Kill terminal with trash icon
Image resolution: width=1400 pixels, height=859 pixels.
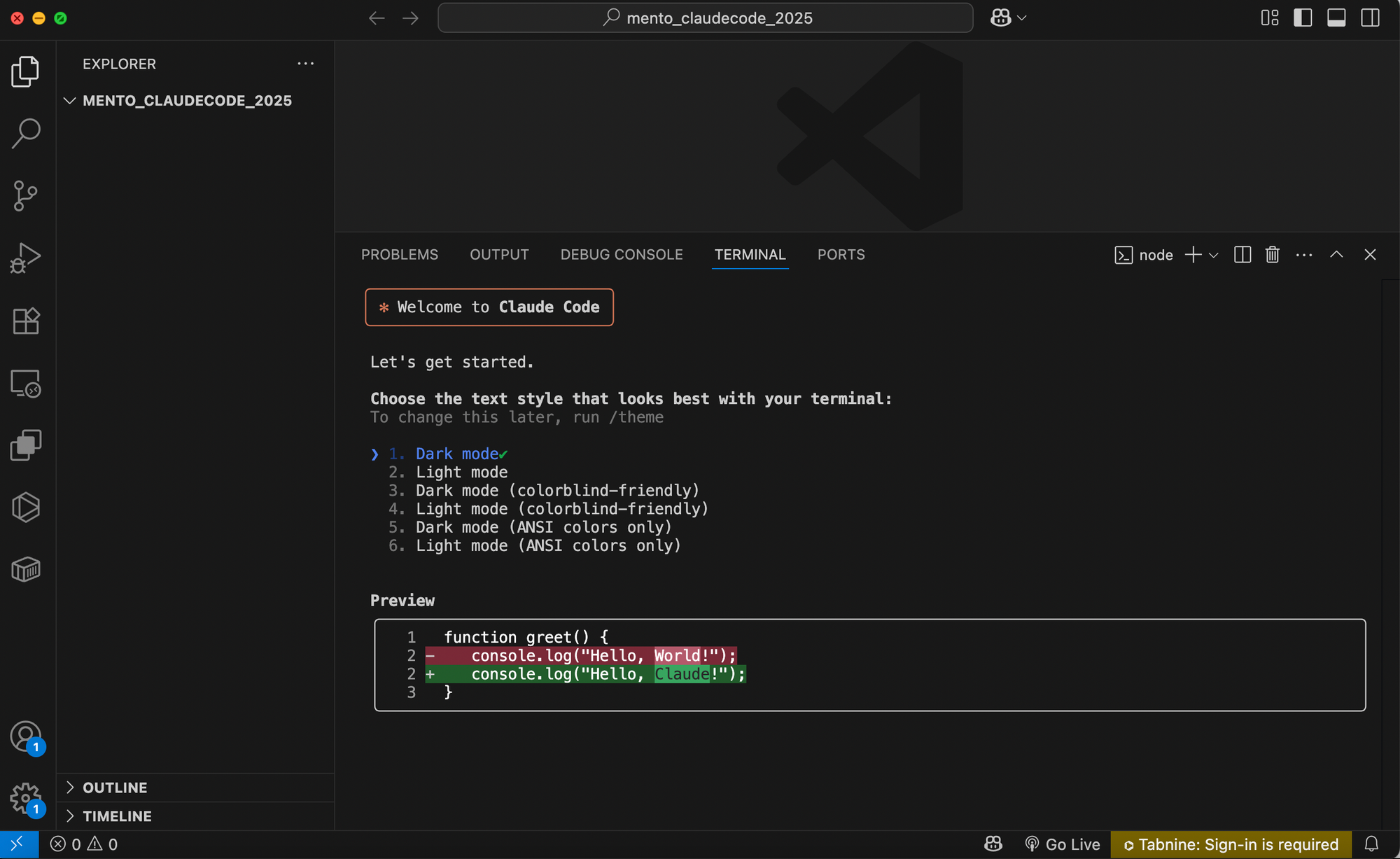[x=1273, y=255]
